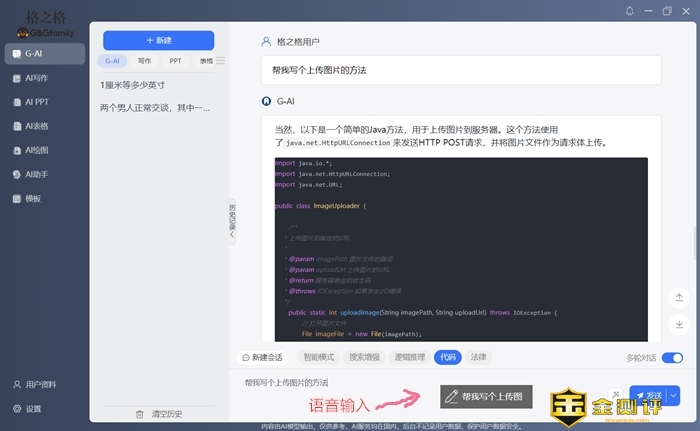Open AI PPT in the sidebar
Screen dimensions: 700x431
point(40,102)
